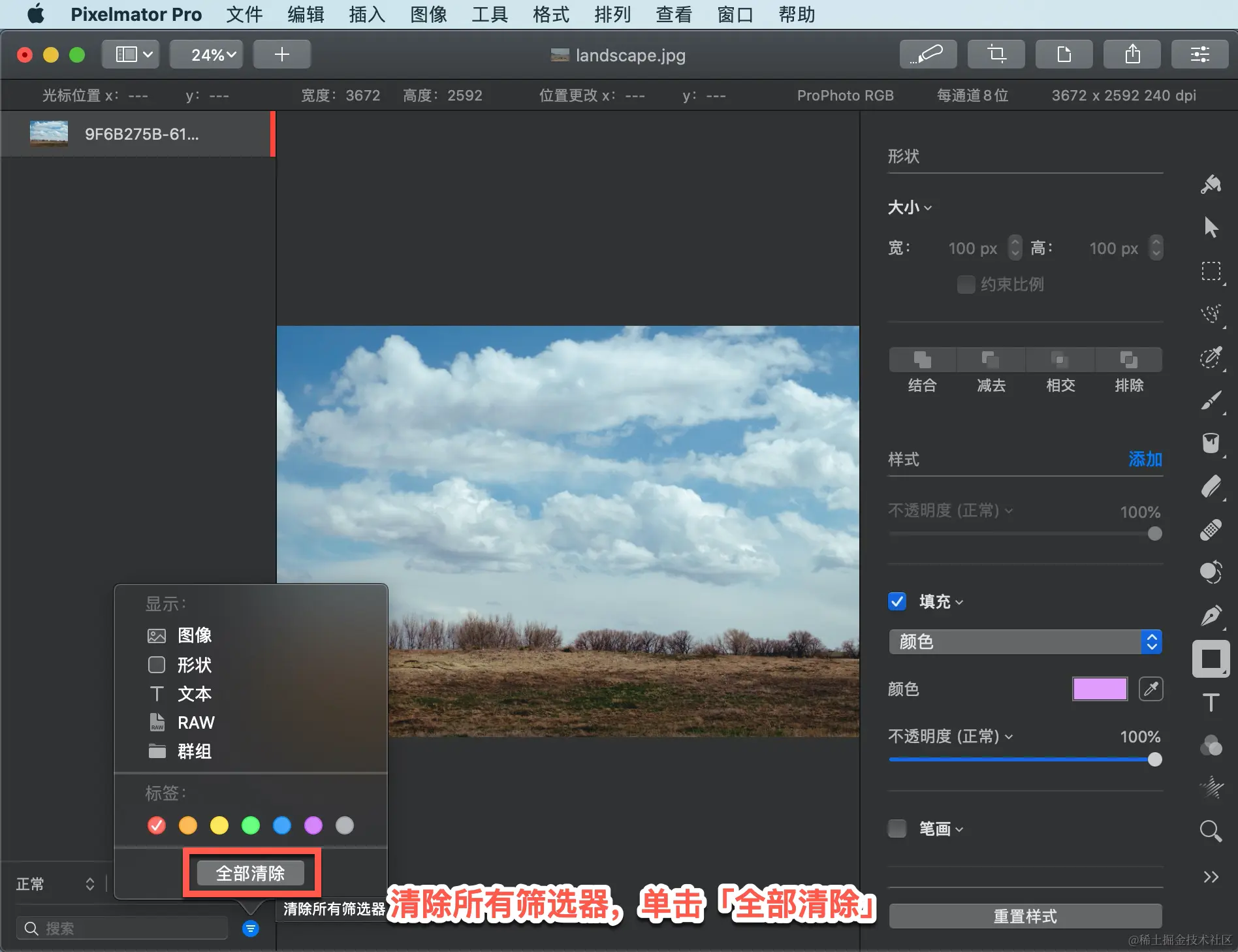
Task: Open the fill type Color dropdown
Action: point(1025,642)
